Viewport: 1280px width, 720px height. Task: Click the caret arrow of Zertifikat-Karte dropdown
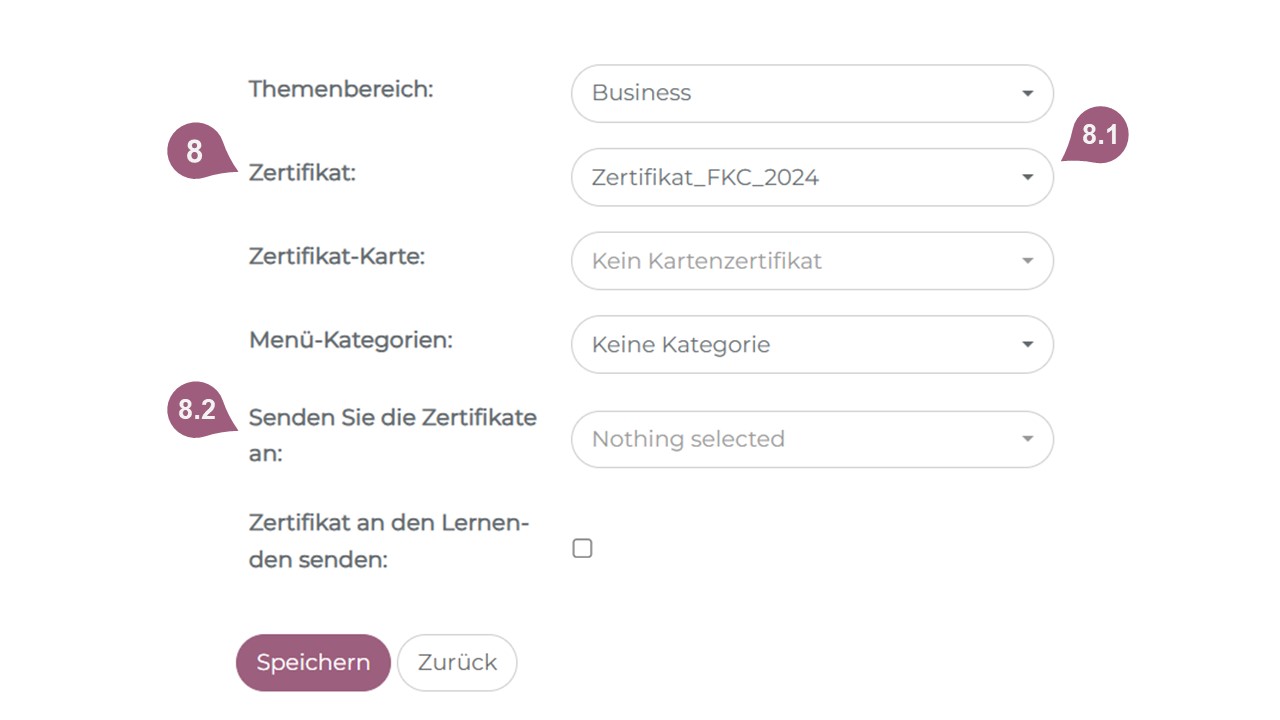1027,261
